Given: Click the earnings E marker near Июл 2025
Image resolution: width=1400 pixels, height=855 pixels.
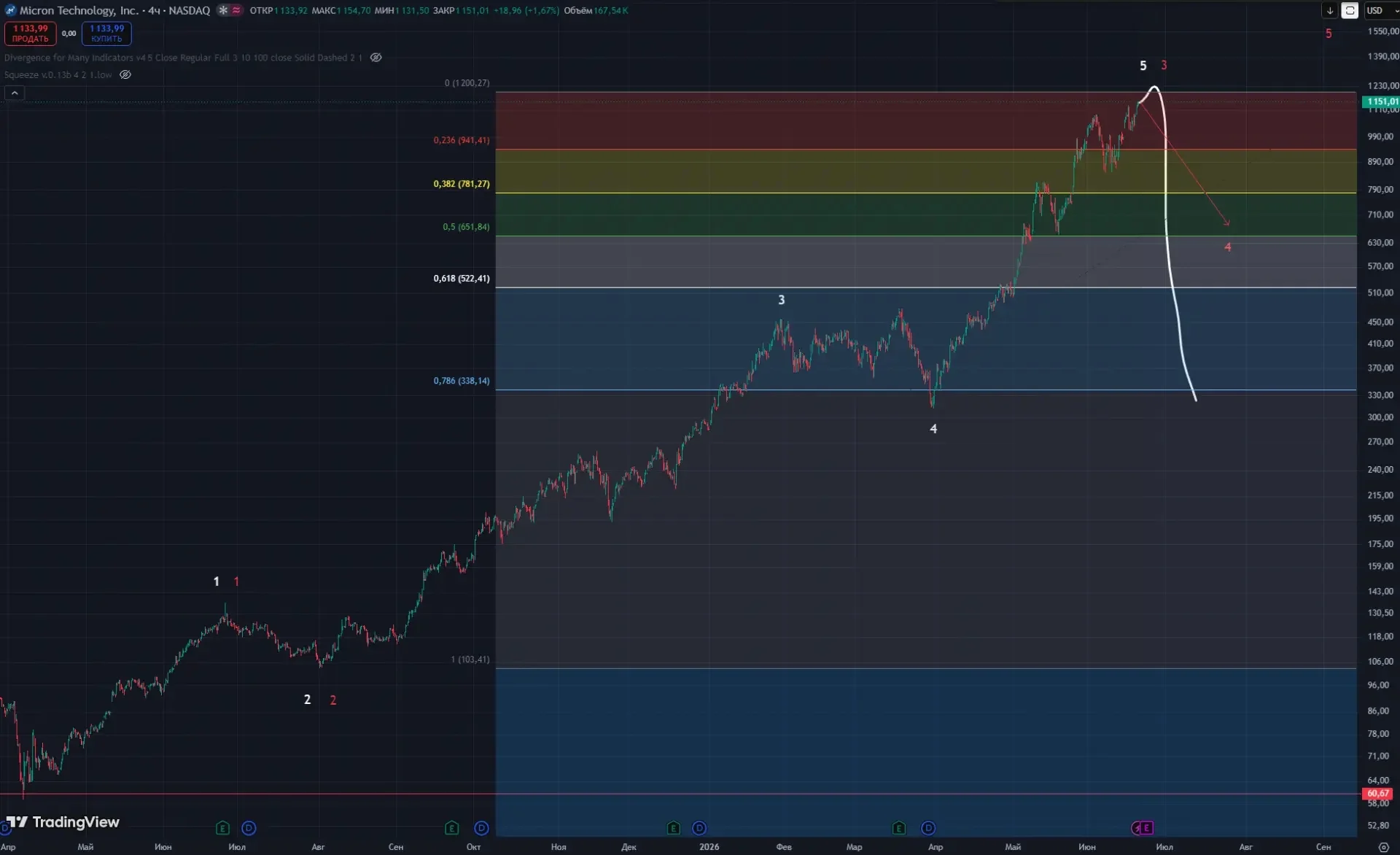Looking at the screenshot, I should click(x=223, y=828).
